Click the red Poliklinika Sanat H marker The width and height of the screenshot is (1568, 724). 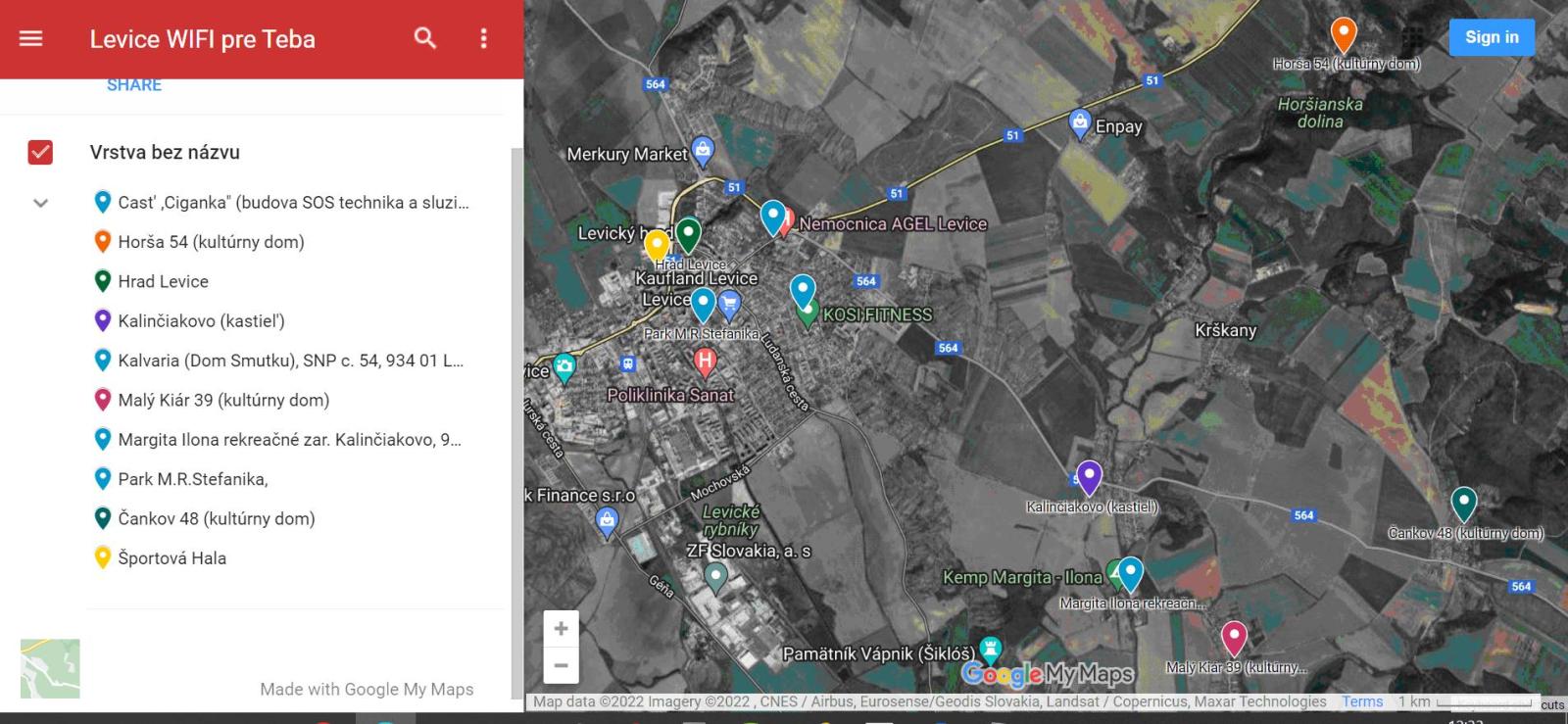pos(705,362)
